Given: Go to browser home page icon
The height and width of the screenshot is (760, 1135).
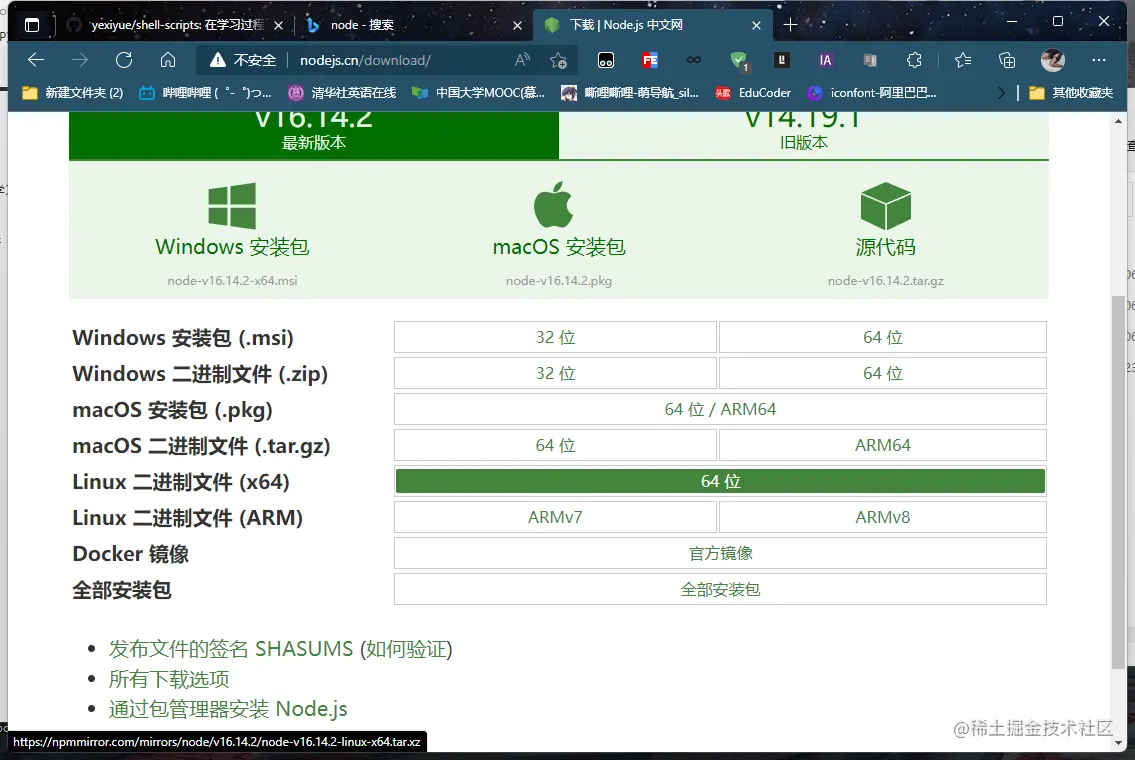Looking at the screenshot, I should (168, 60).
